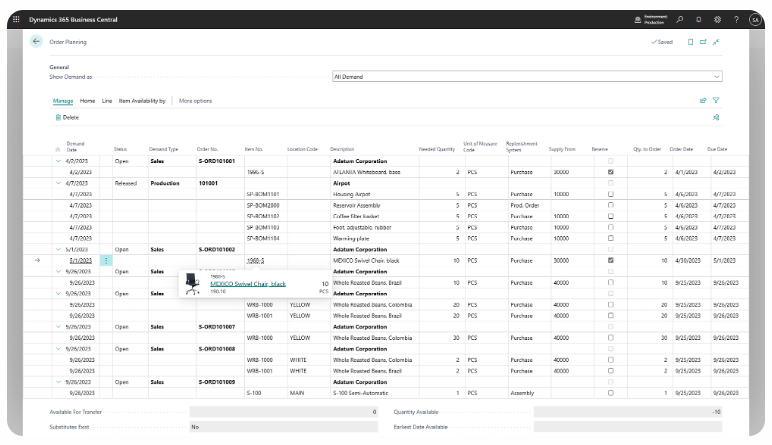Open the filter funnel icon
772x445 pixels.
[716, 100]
